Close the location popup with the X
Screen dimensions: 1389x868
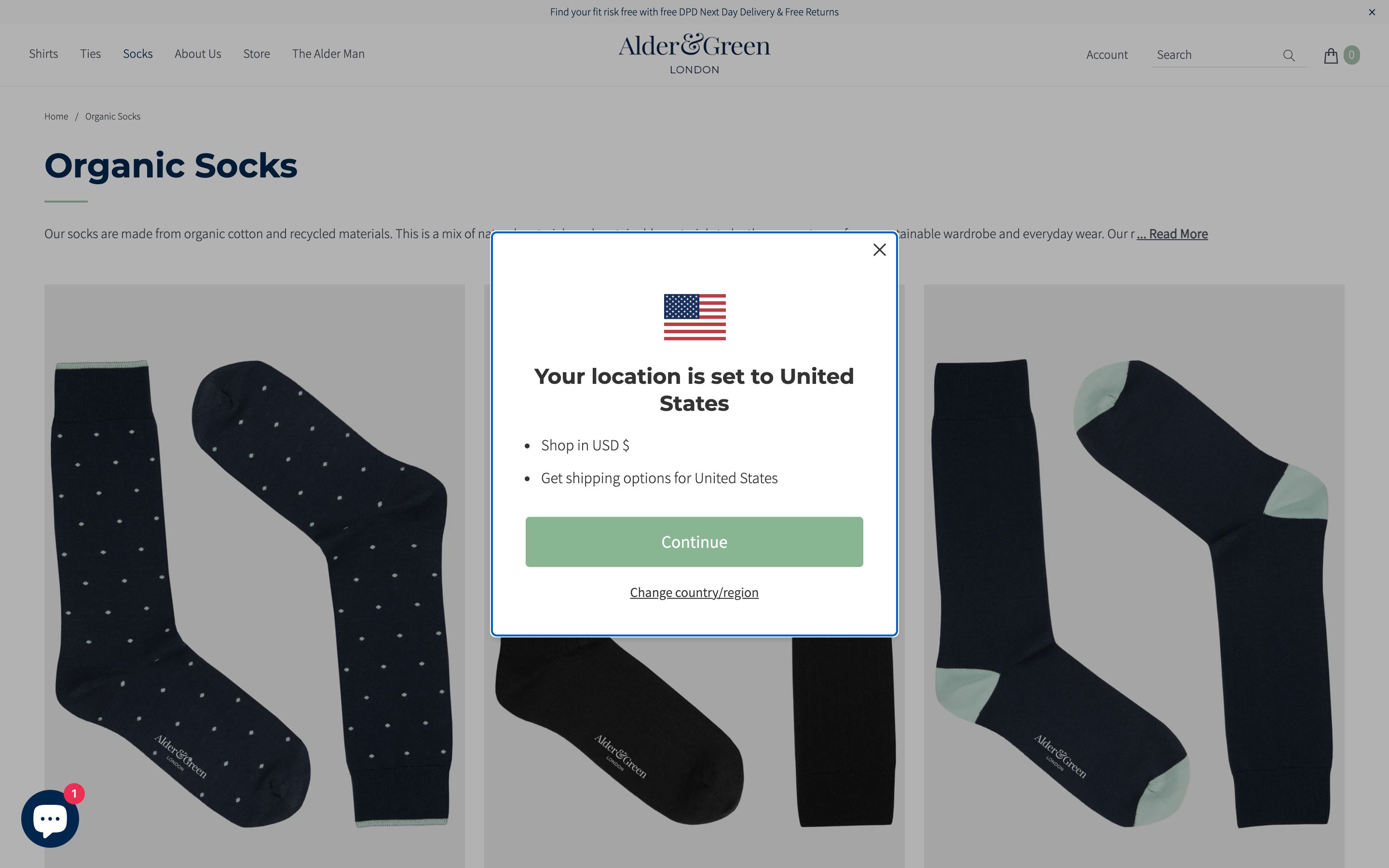(879, 250)
